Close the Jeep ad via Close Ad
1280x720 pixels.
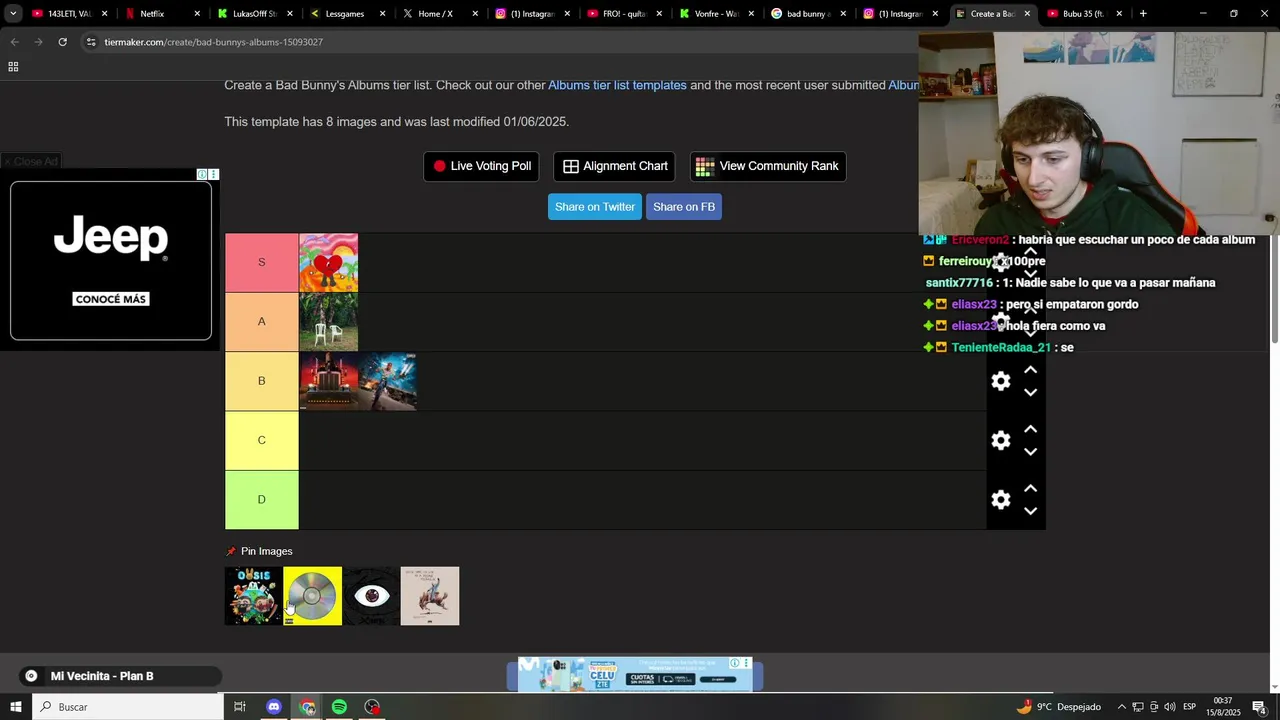(31, 161)
